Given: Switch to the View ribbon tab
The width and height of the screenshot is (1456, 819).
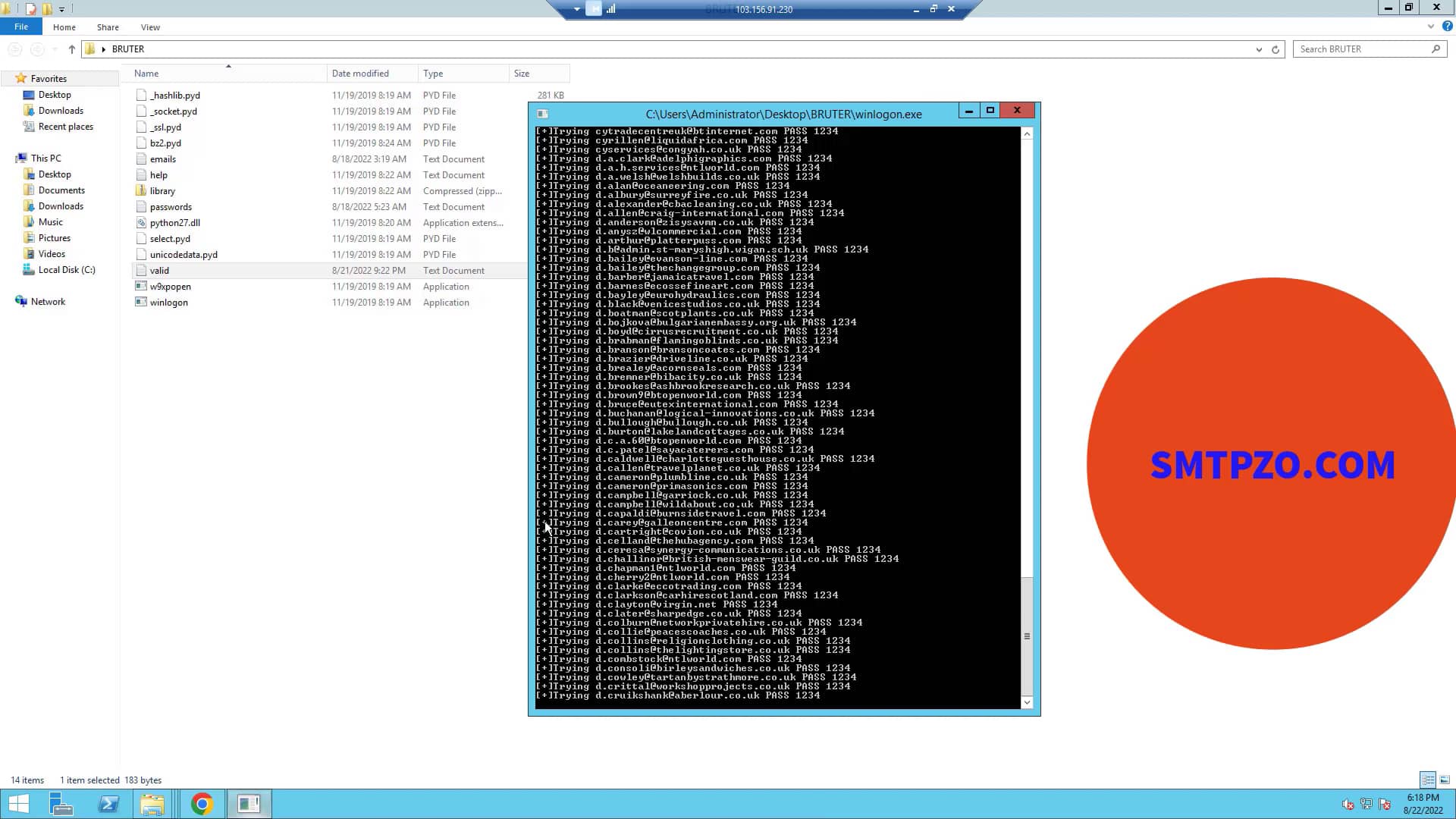Looking at the screenshot, I should point(150,27).
